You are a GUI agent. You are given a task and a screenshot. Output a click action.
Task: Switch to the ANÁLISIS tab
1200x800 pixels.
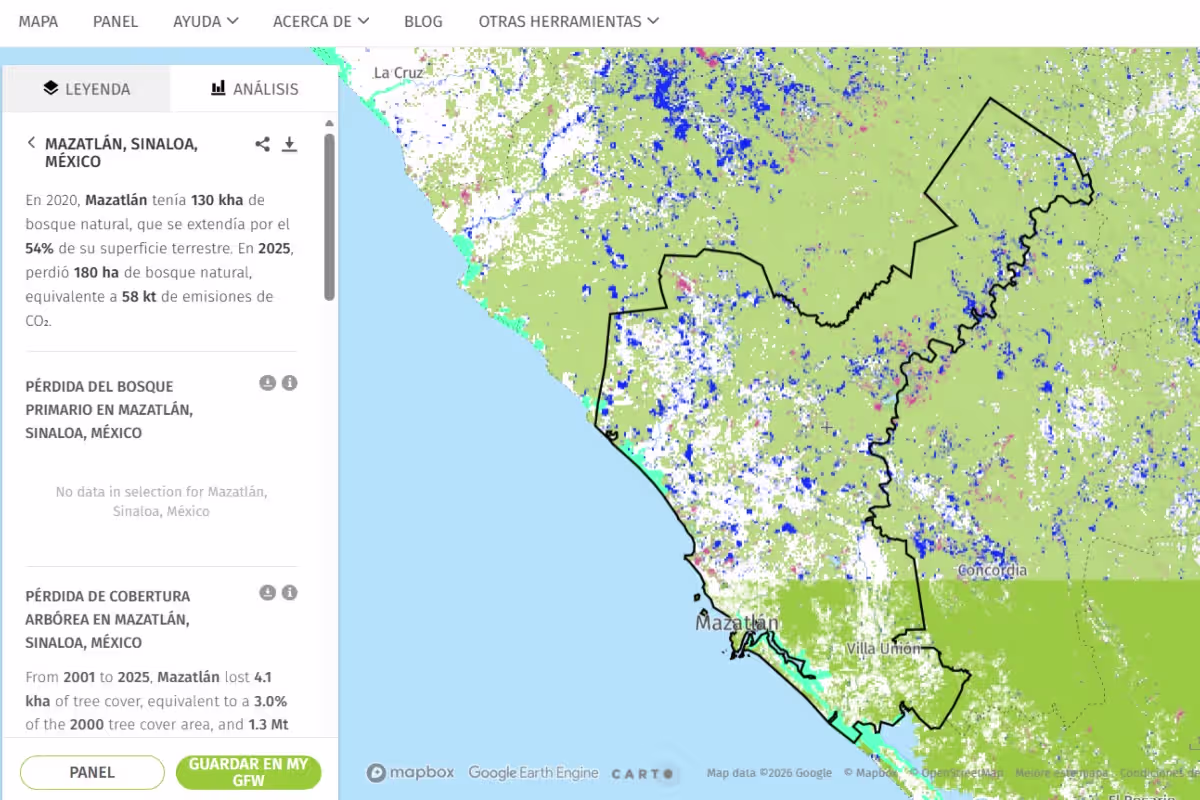(254, 89)
